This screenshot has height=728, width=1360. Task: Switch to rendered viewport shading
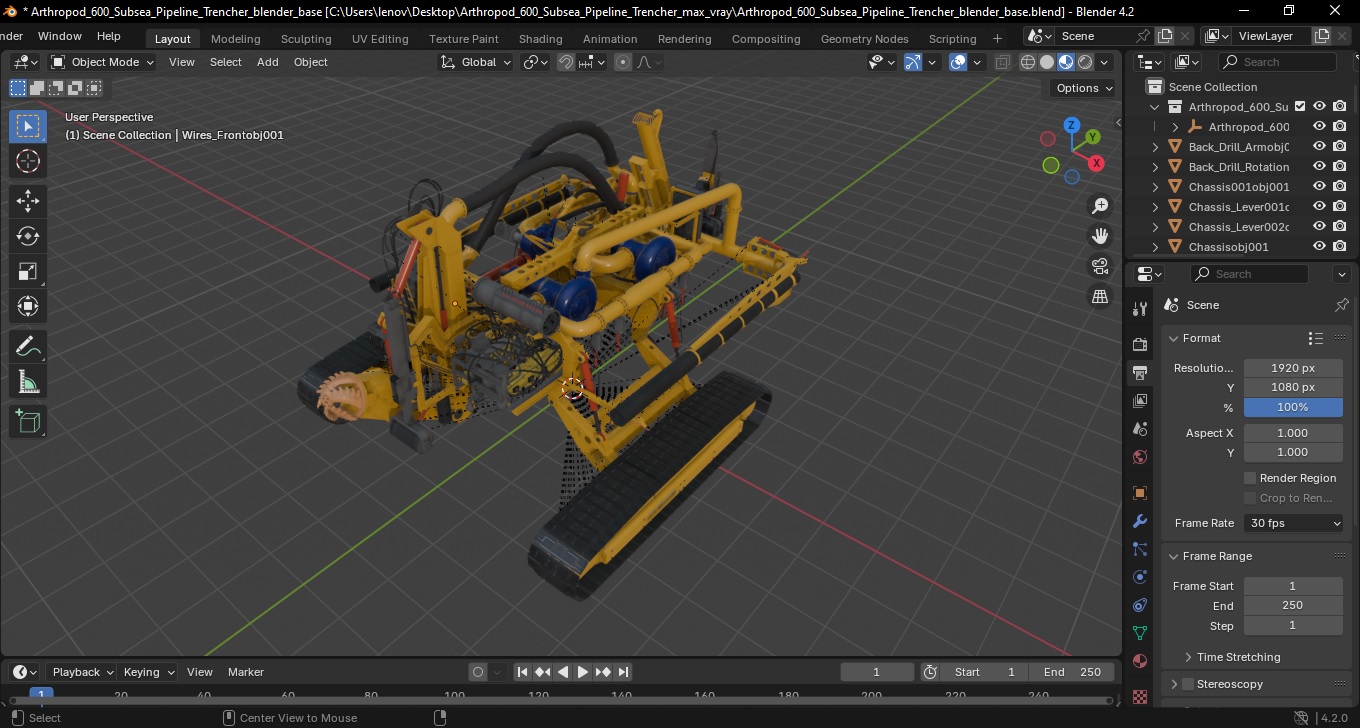tap(1085, 62)
